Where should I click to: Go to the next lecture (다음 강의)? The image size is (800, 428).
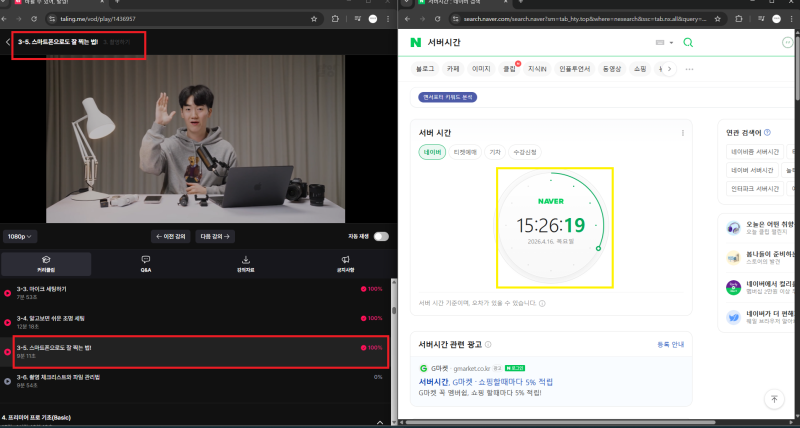coord(215,236)
